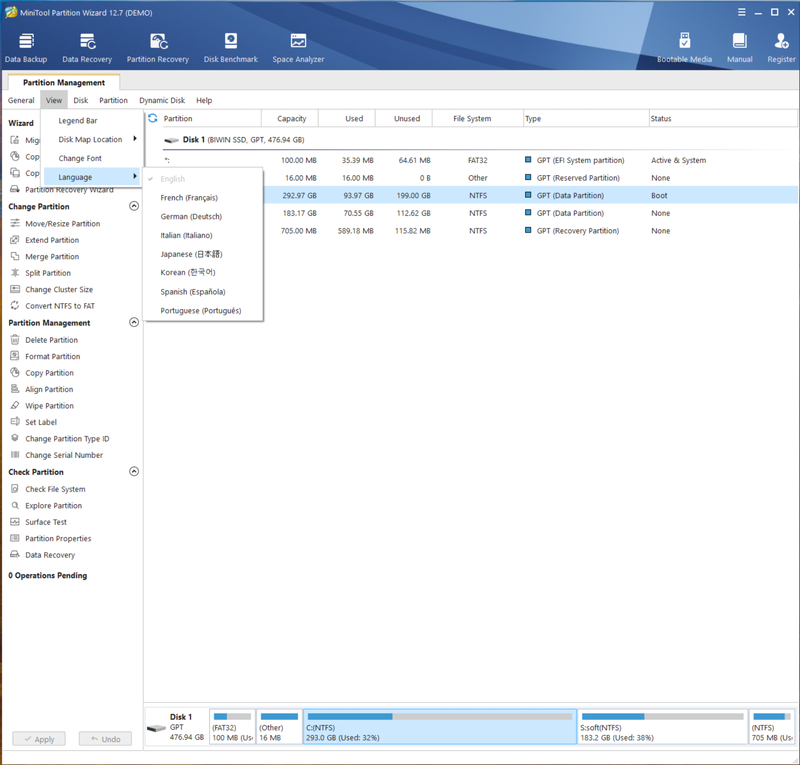Screen dimensions: 800x765
Task: Sort by the File System column header
Action: (478, 118)
